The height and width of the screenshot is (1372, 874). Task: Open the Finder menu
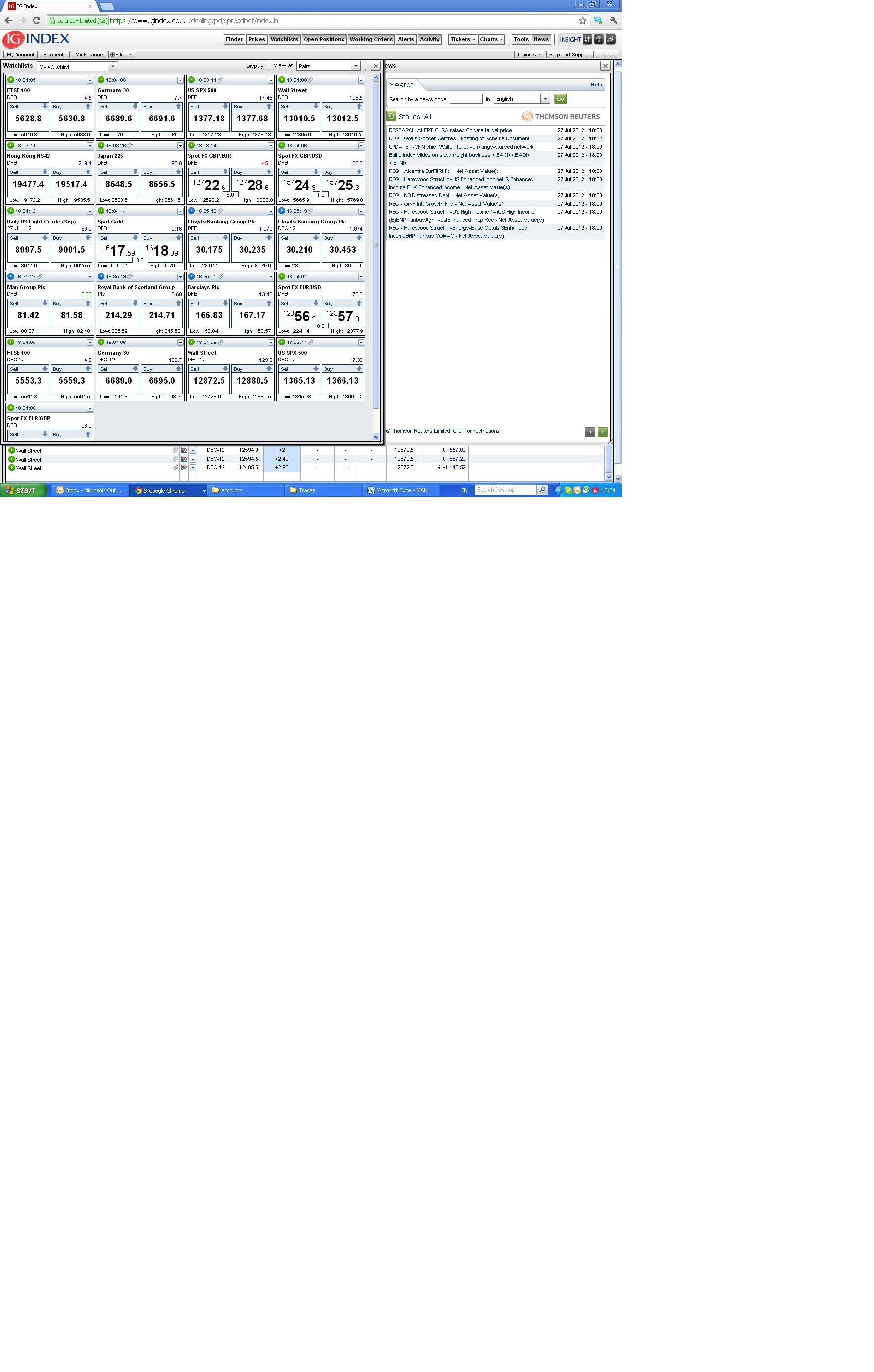[234, 39]
